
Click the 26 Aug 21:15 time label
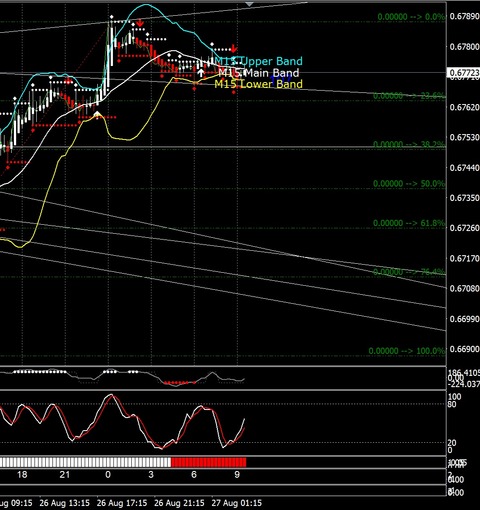coord(179,503)
